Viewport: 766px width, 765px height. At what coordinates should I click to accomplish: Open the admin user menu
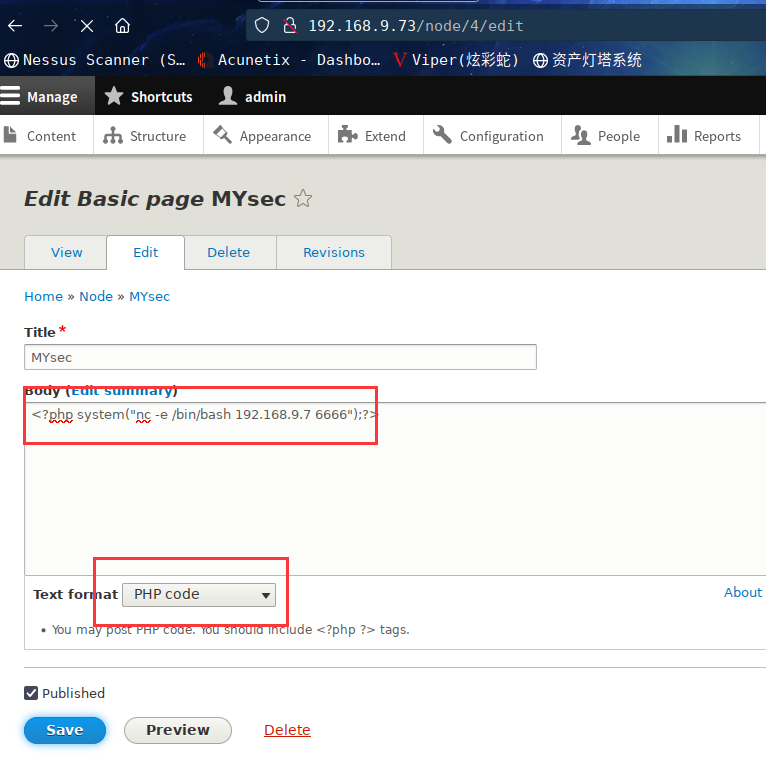252,97
